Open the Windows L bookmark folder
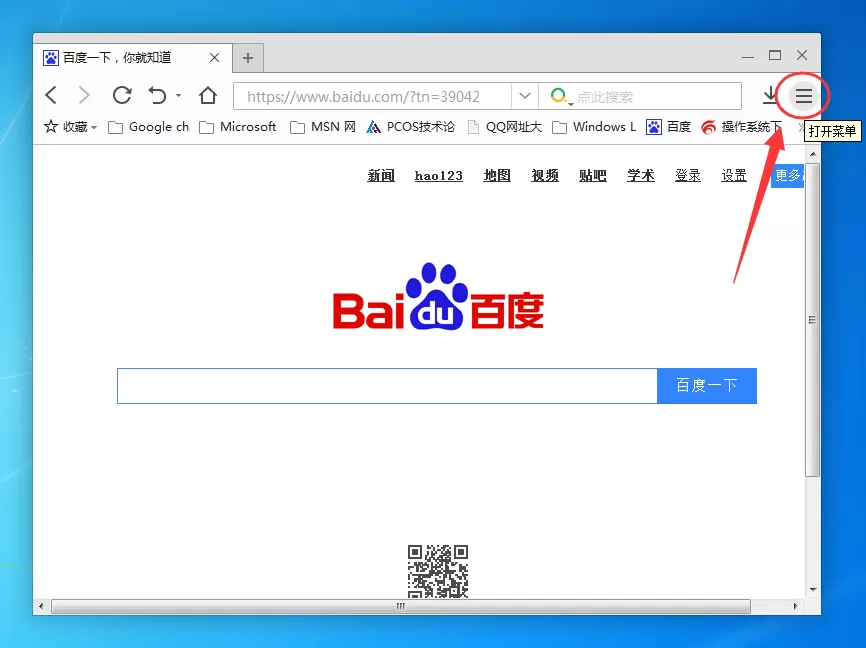 (594, 127)
